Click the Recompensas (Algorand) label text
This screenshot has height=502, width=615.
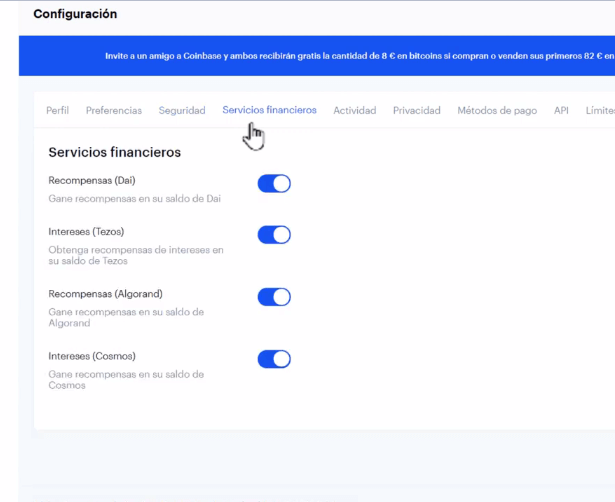[x=105, y=294]
